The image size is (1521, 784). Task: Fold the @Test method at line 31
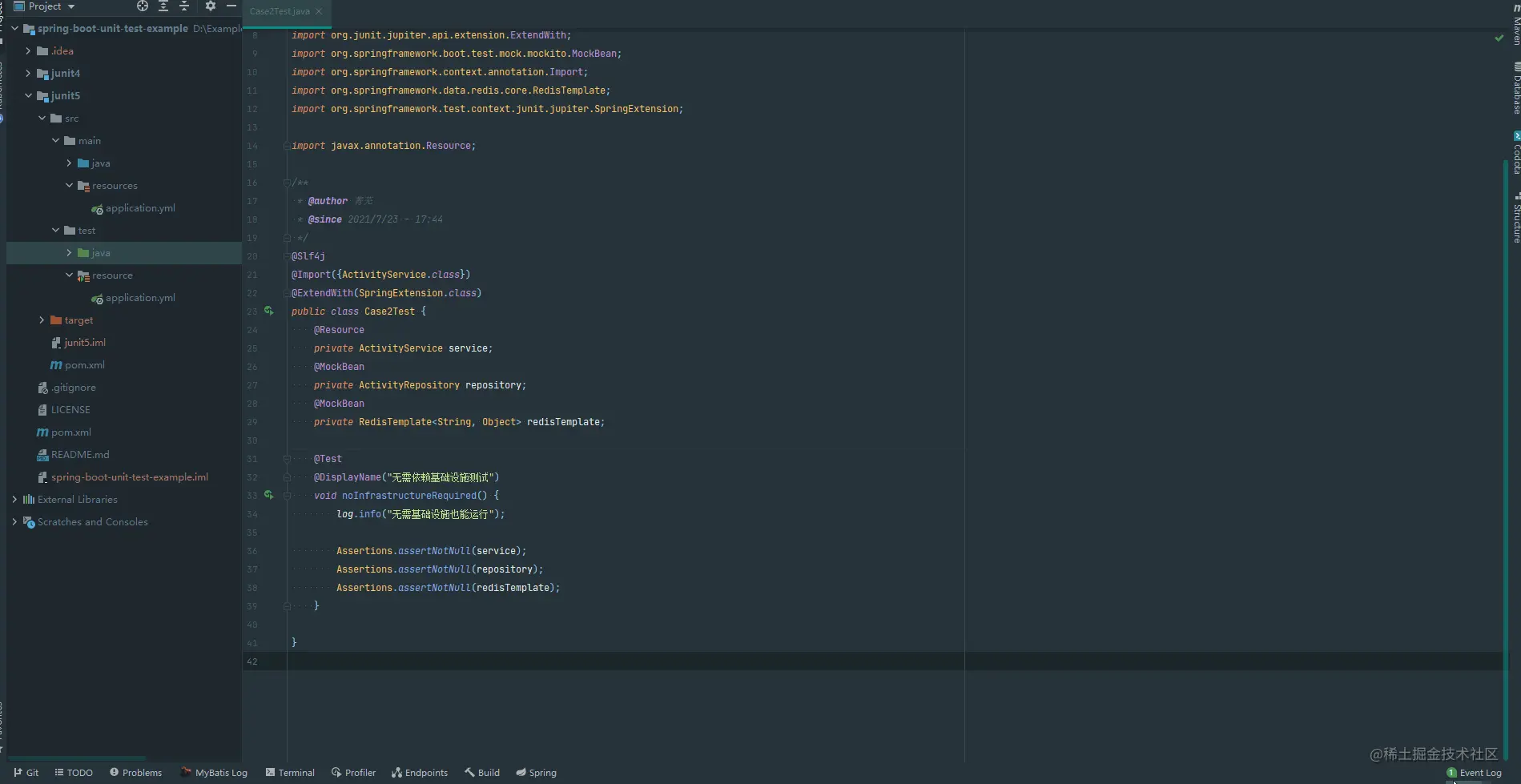287,459
